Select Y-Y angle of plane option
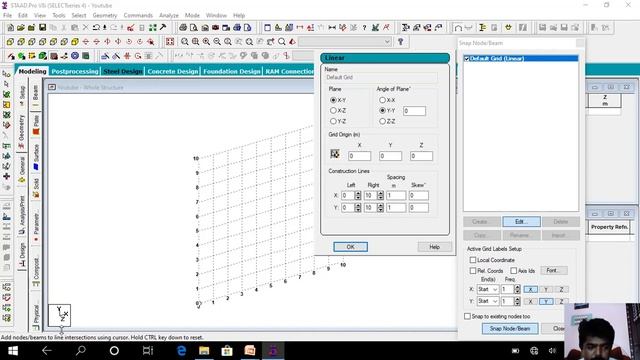Viewport: 640px width, 360px height. pyautogui.click(x=382, y=111)
